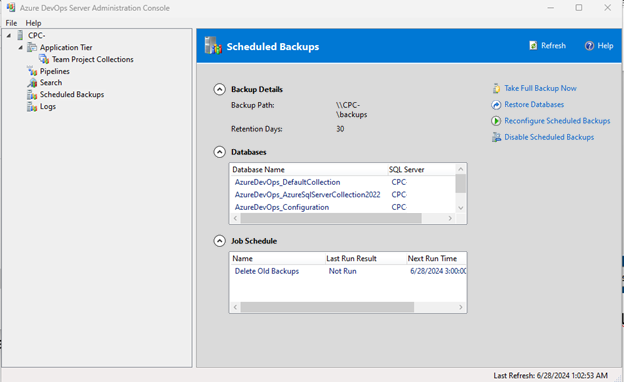
Task: Select the Delete Old Backups job
Action: tap(267, 271)
